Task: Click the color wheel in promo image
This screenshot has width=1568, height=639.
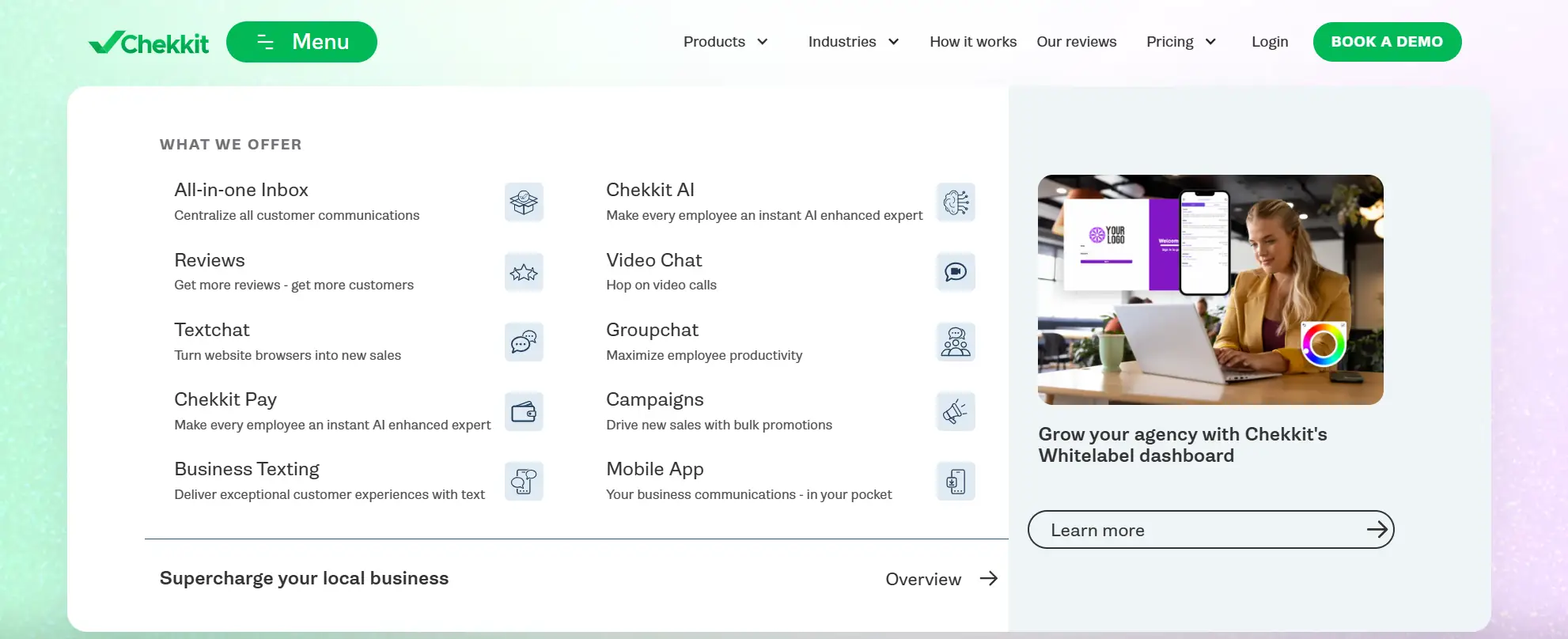Action: [1324, 344]
